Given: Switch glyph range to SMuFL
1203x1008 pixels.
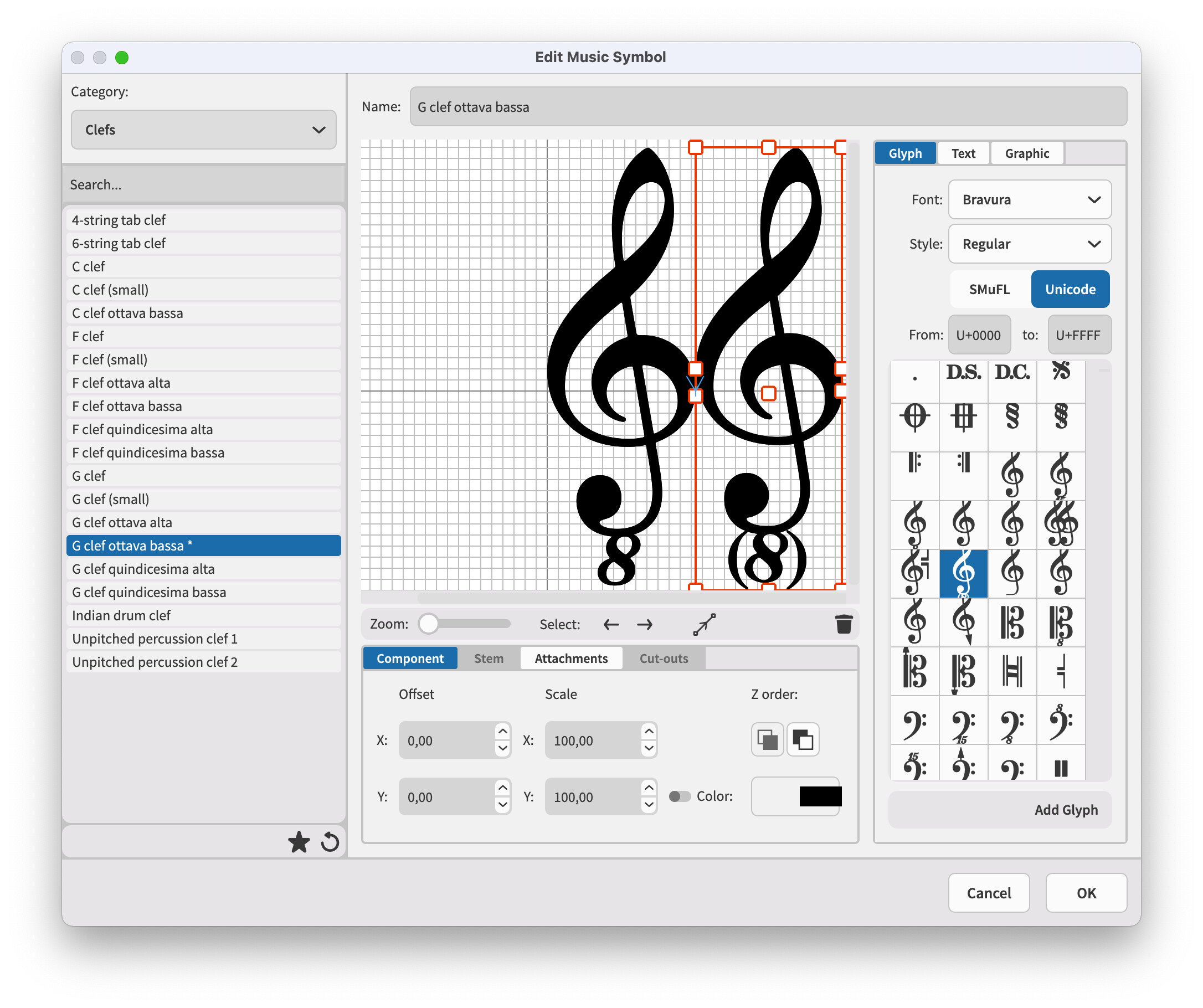Looking at the screenshot, I should click(989, 289).
